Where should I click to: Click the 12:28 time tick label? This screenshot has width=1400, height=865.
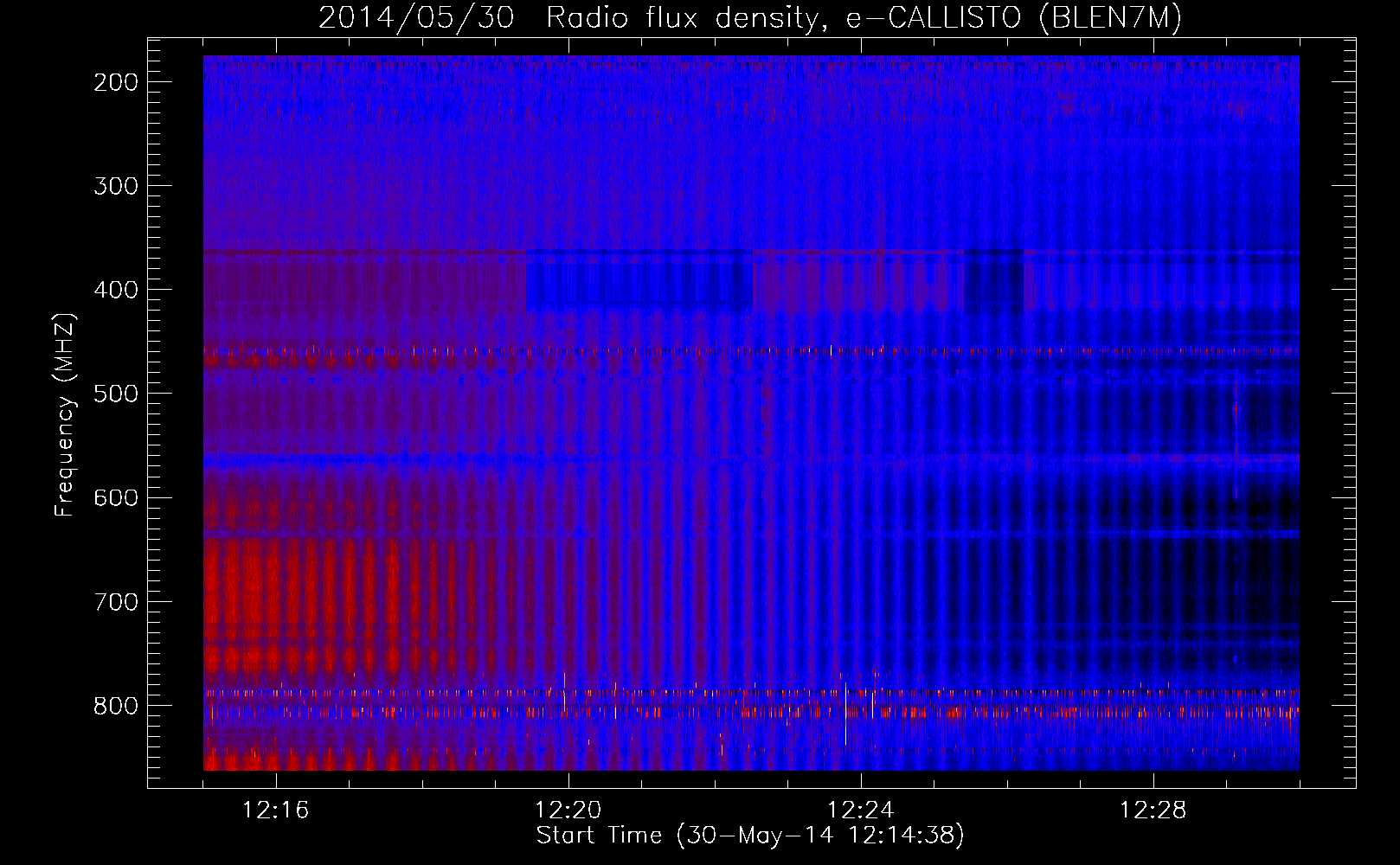(x=1153, y=811)
